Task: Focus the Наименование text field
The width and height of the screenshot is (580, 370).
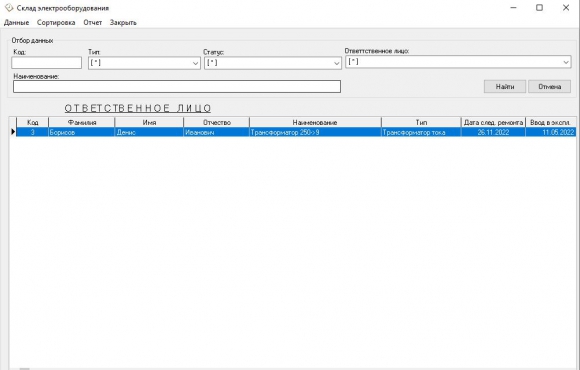Action: pyautogui.click(x=177, y=87)
